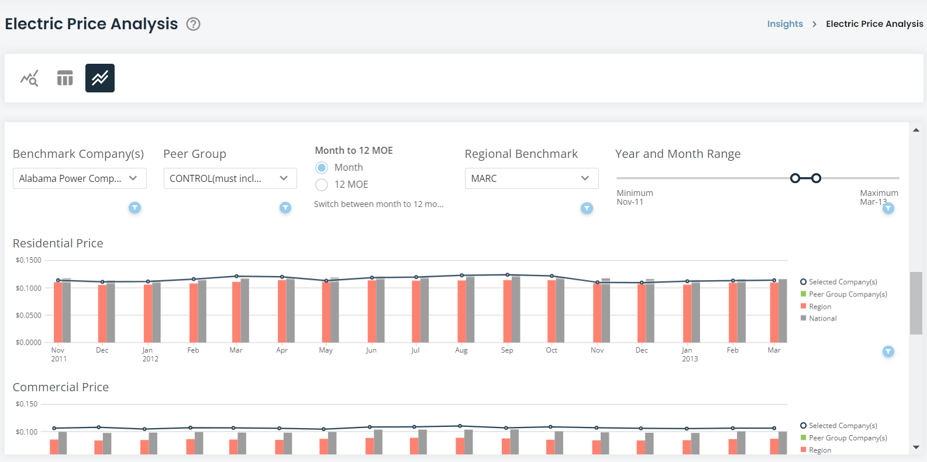Click the Switch between month to 12 mo... hint
Viewport: 927px width, 462px height.
(x=379, y=204)
